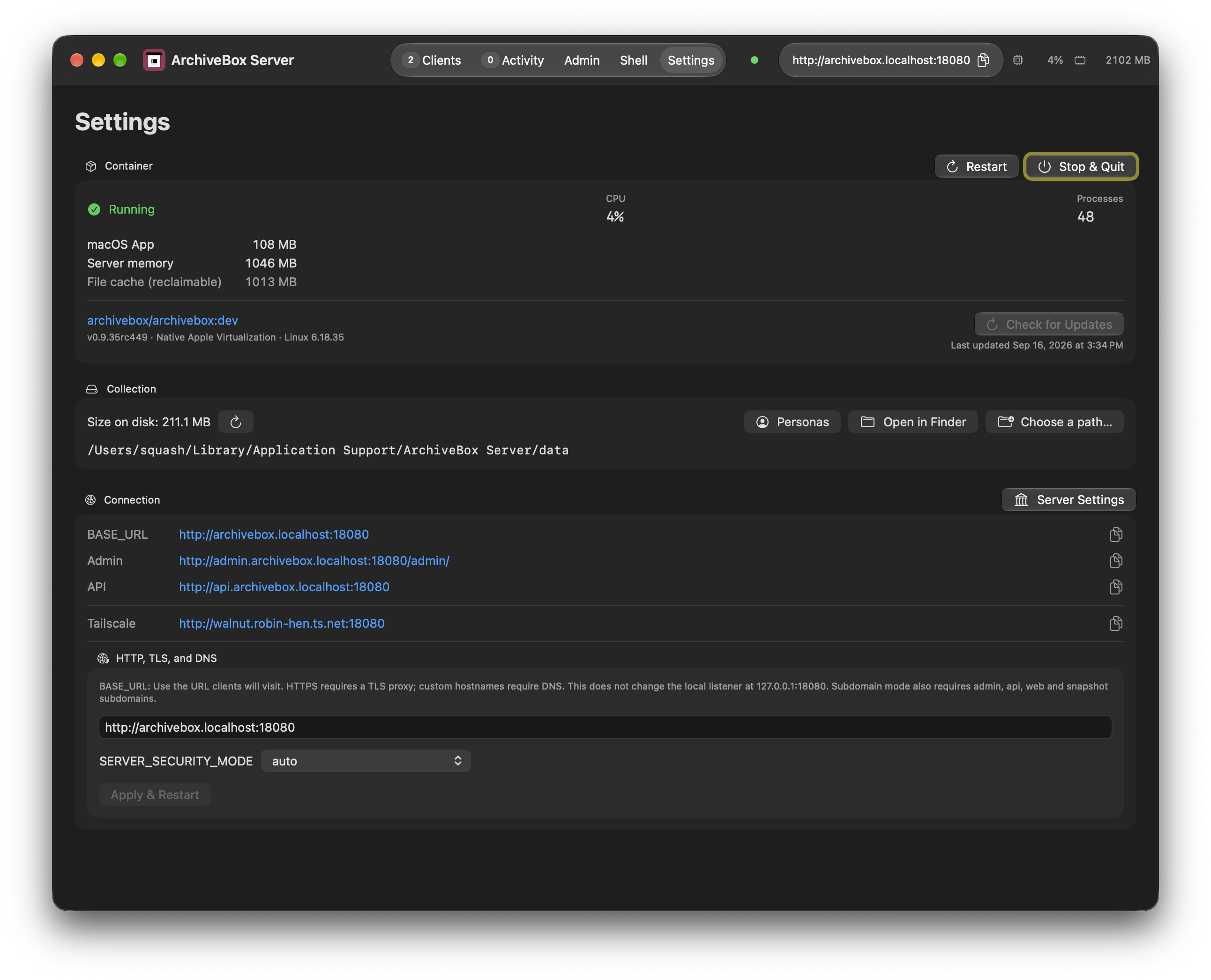Click the BASE_URL text input field

[x=605, y=727]
